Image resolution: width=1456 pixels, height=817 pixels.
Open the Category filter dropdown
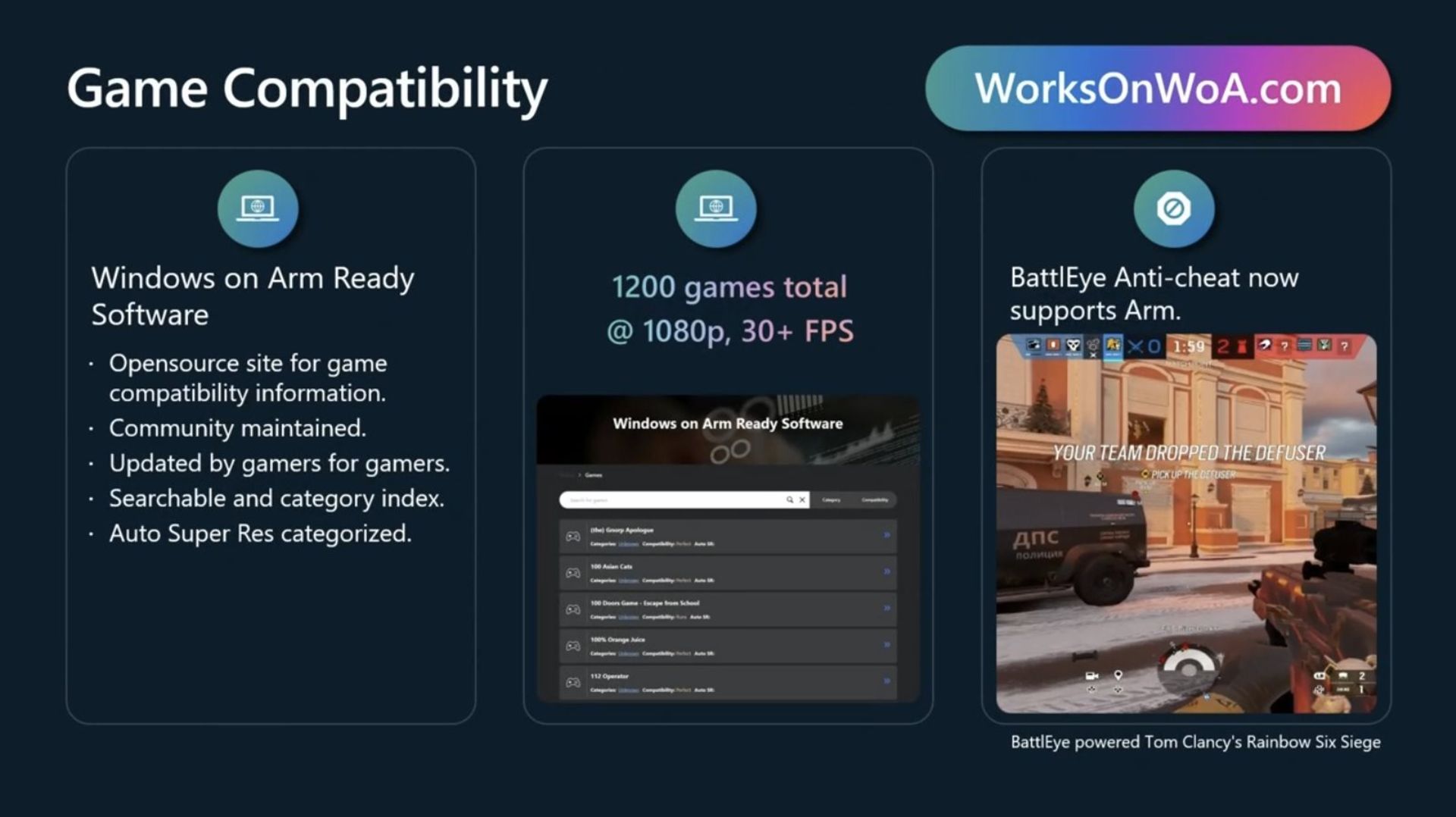(832, 500)
